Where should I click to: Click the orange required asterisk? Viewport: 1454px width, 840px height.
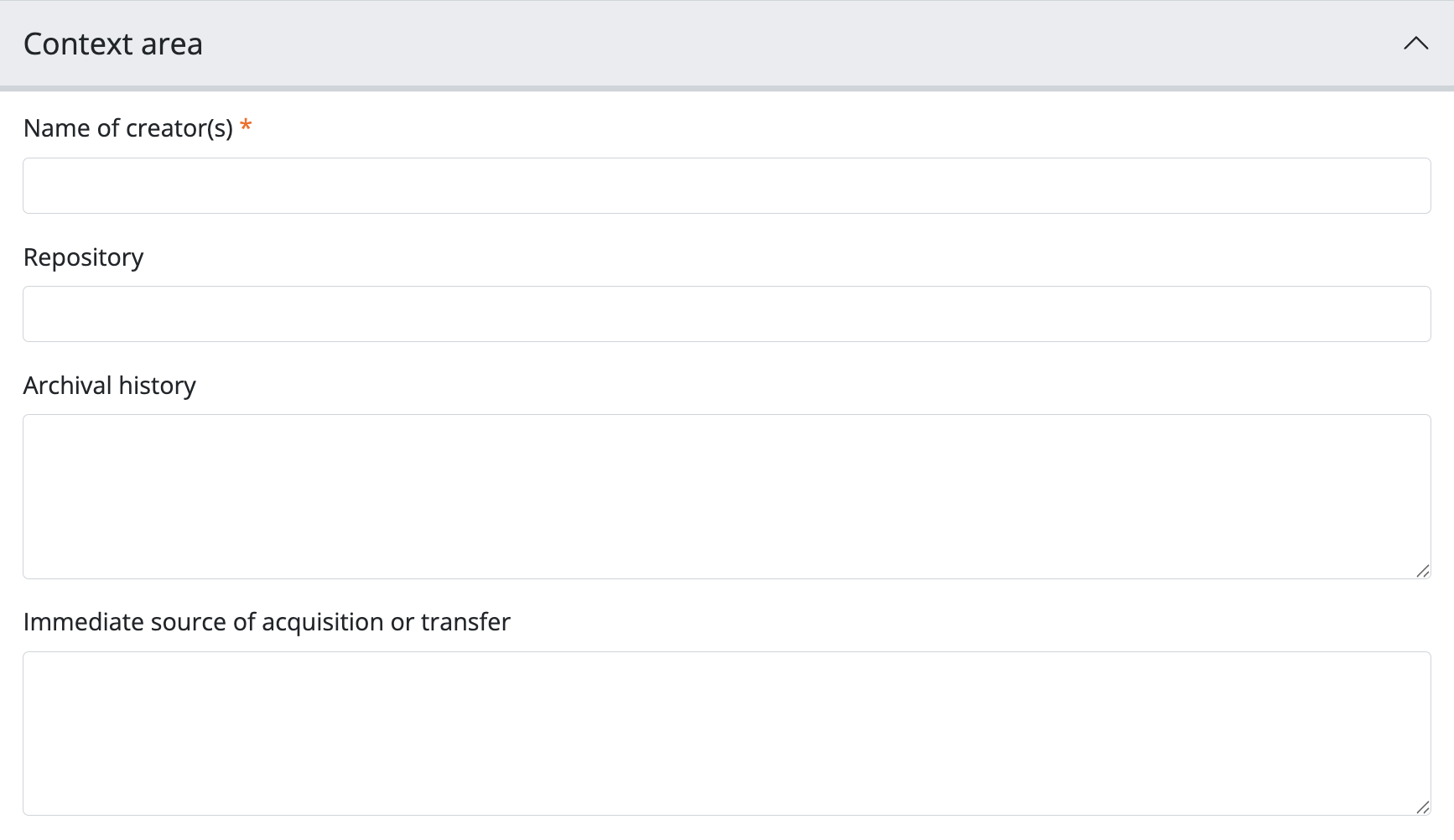pyautogui.click(x=246, y=127)
